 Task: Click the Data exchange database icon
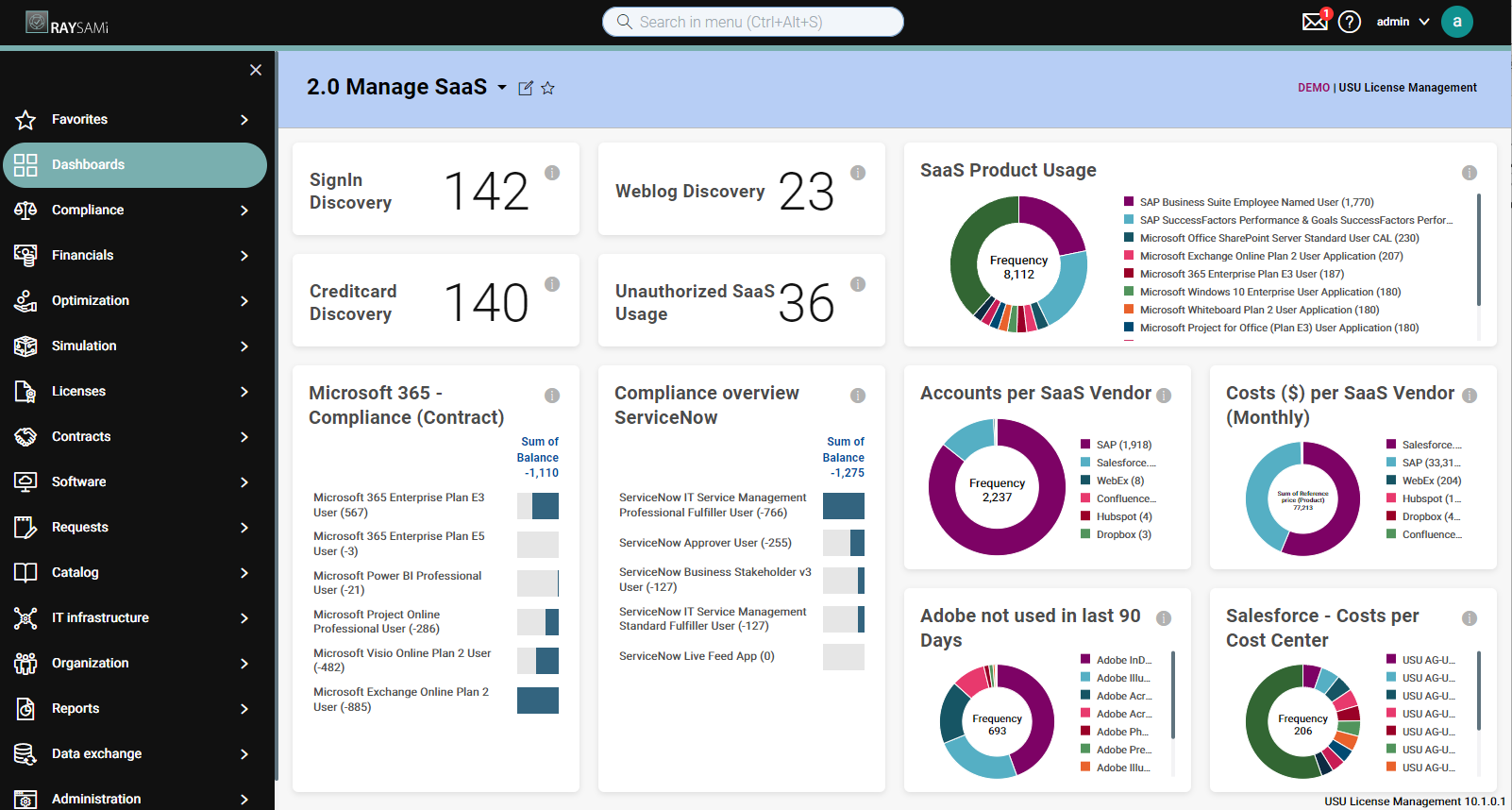[x=25, y=754]
